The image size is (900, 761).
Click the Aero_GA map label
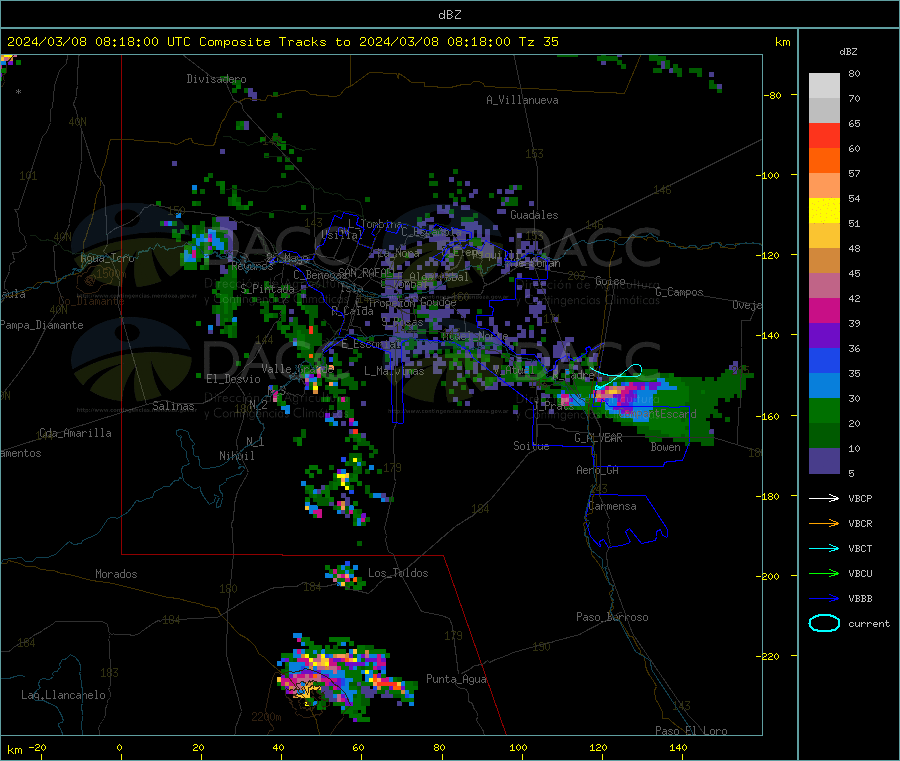tap(598, 470)
